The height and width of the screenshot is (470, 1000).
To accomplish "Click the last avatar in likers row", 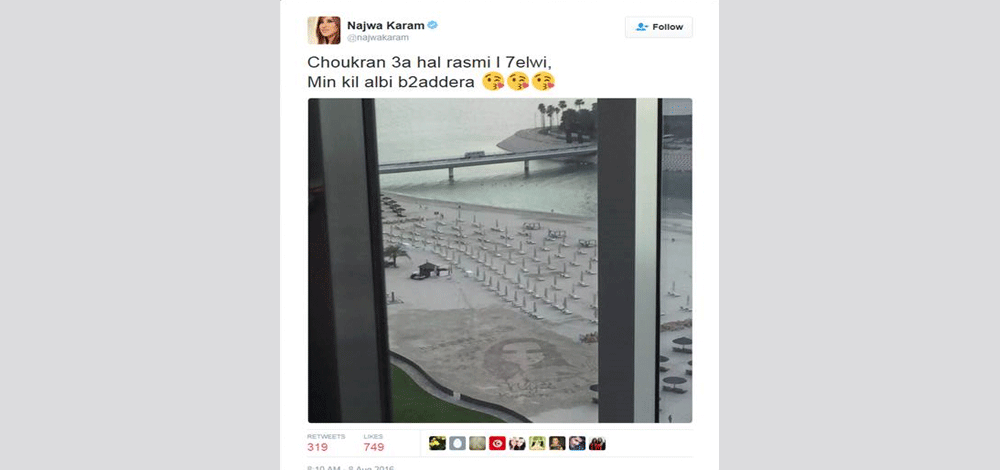I will [597, 443].
